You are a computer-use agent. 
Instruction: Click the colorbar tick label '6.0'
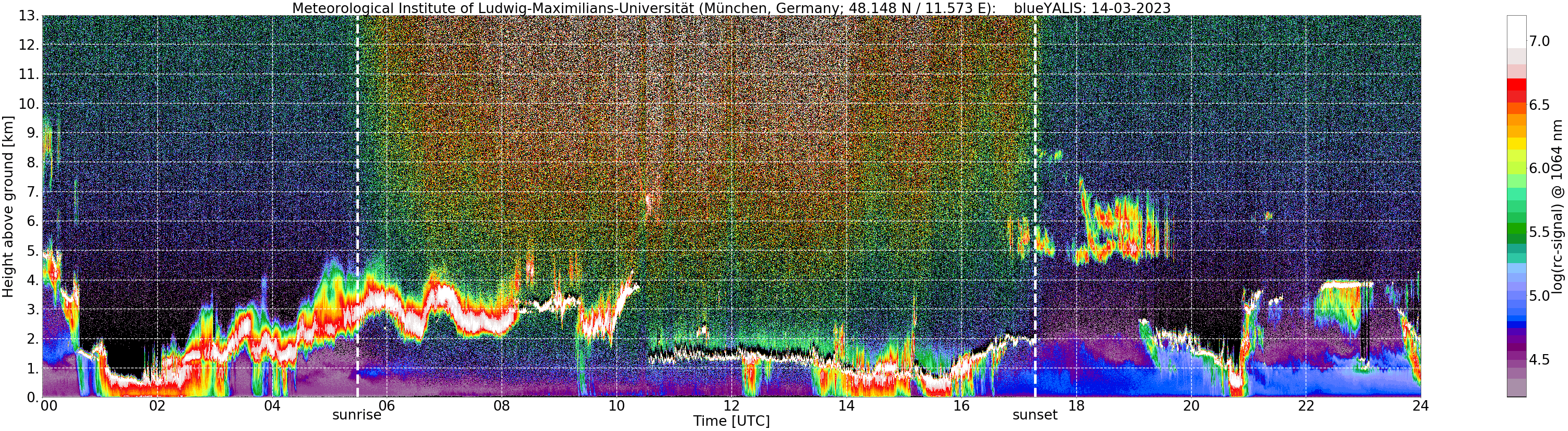[x=1539, y=168]
